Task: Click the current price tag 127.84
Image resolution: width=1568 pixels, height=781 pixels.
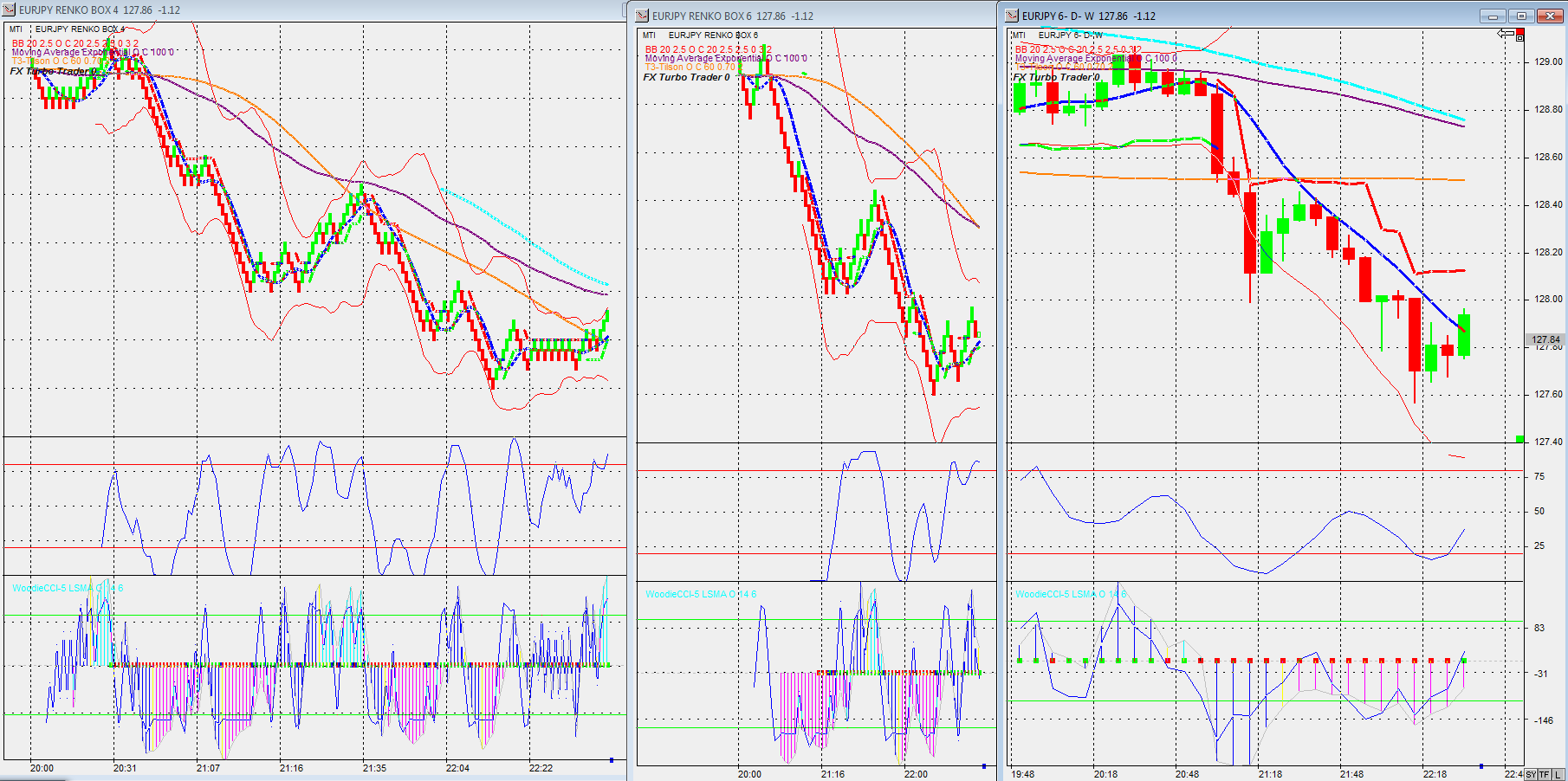Action: click(x=1545, y=339)
